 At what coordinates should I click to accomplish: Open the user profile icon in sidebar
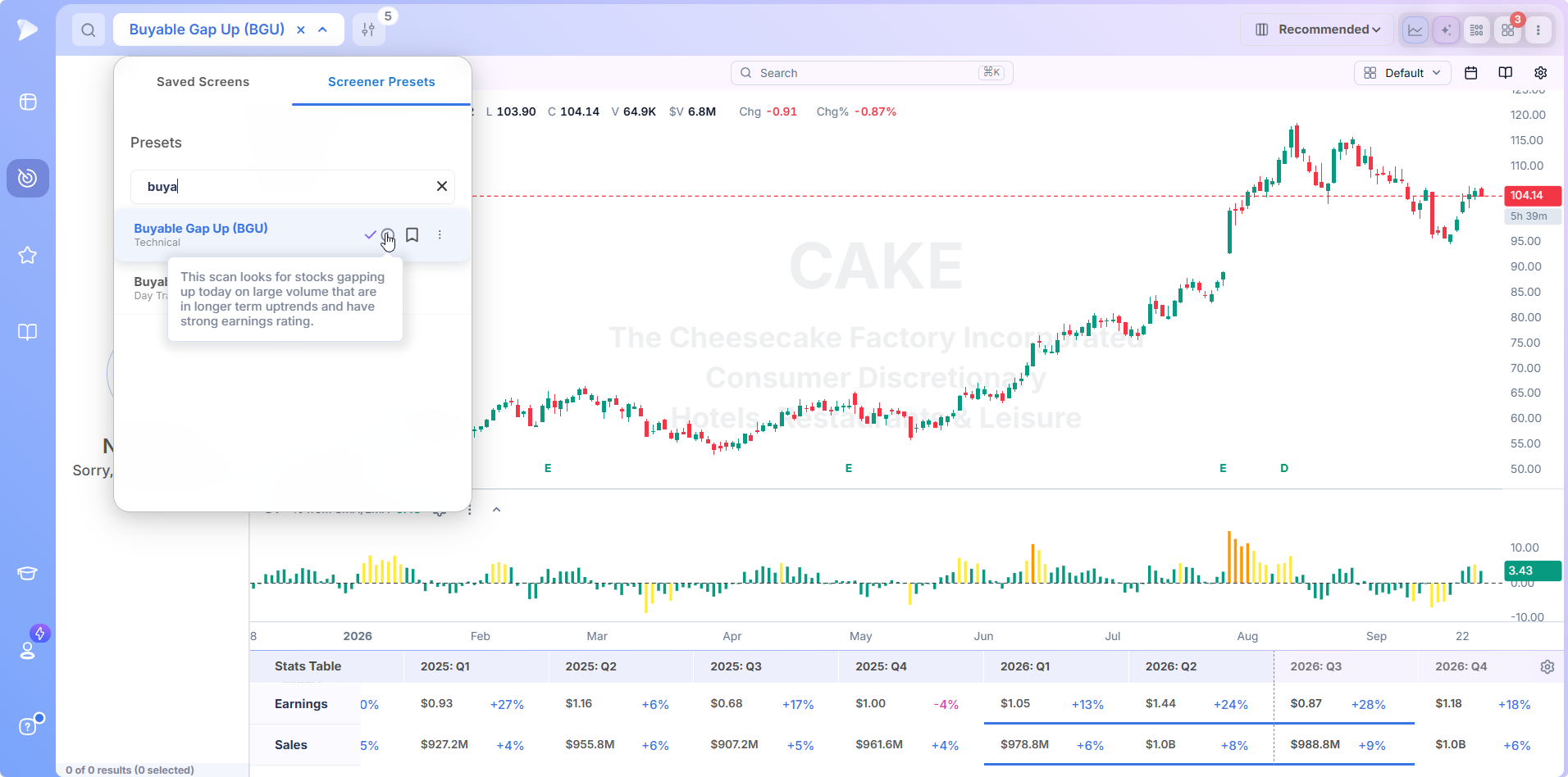point(28,650)
